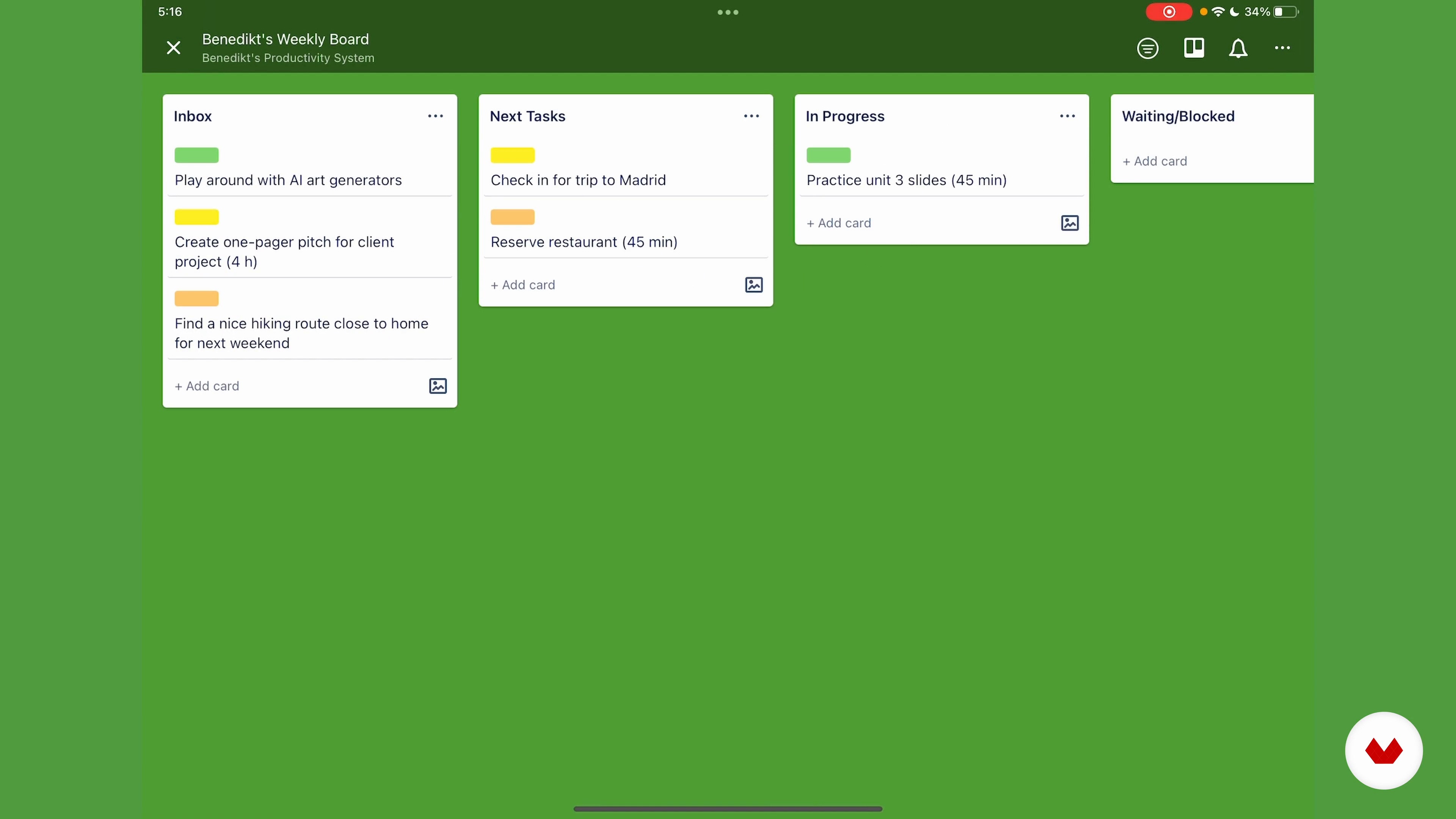Tap the Do Not Disturb moon icon
The height and width of the screenshot is (819, 1456).
pos(1235,12)
